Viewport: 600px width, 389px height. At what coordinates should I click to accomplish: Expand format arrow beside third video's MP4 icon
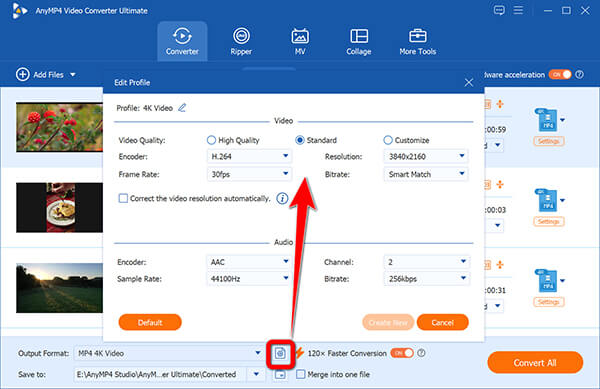(562, 281)
